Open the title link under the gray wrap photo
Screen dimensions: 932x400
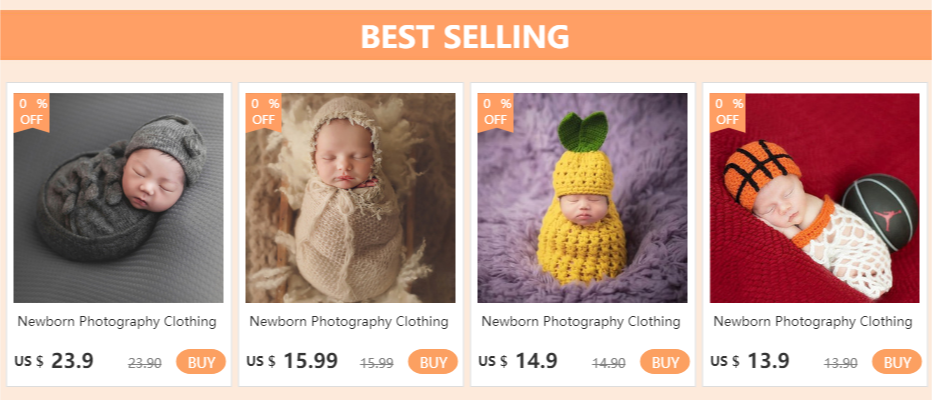coord(117,322)
